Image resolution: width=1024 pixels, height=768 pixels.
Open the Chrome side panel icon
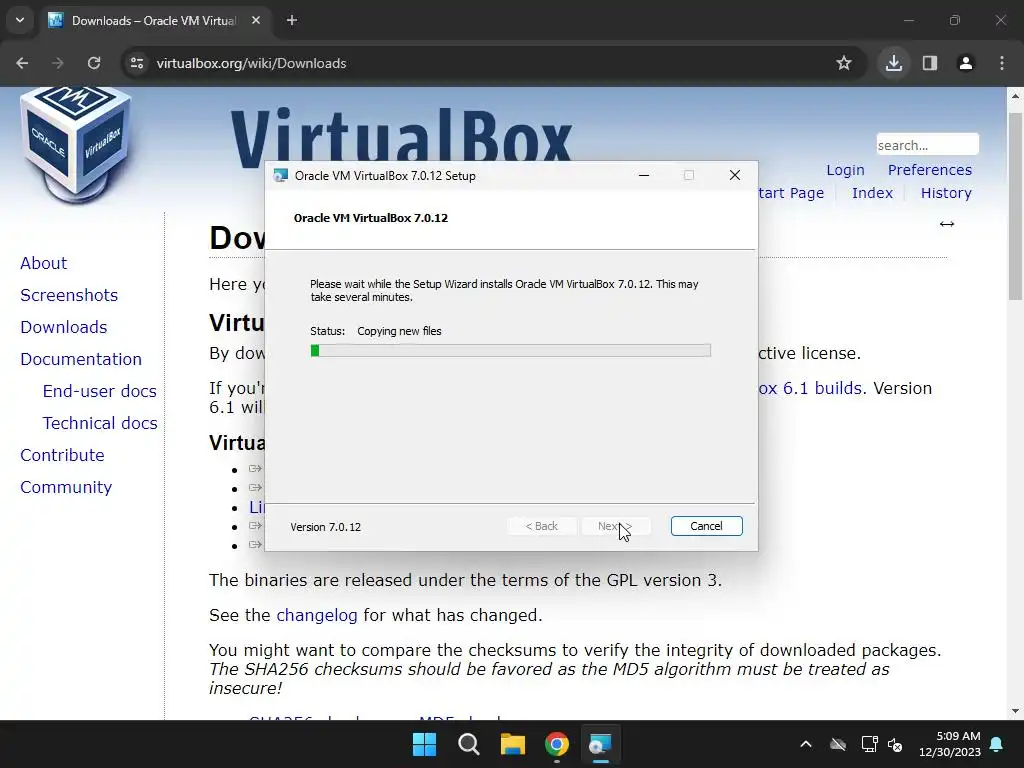point(930,63)
